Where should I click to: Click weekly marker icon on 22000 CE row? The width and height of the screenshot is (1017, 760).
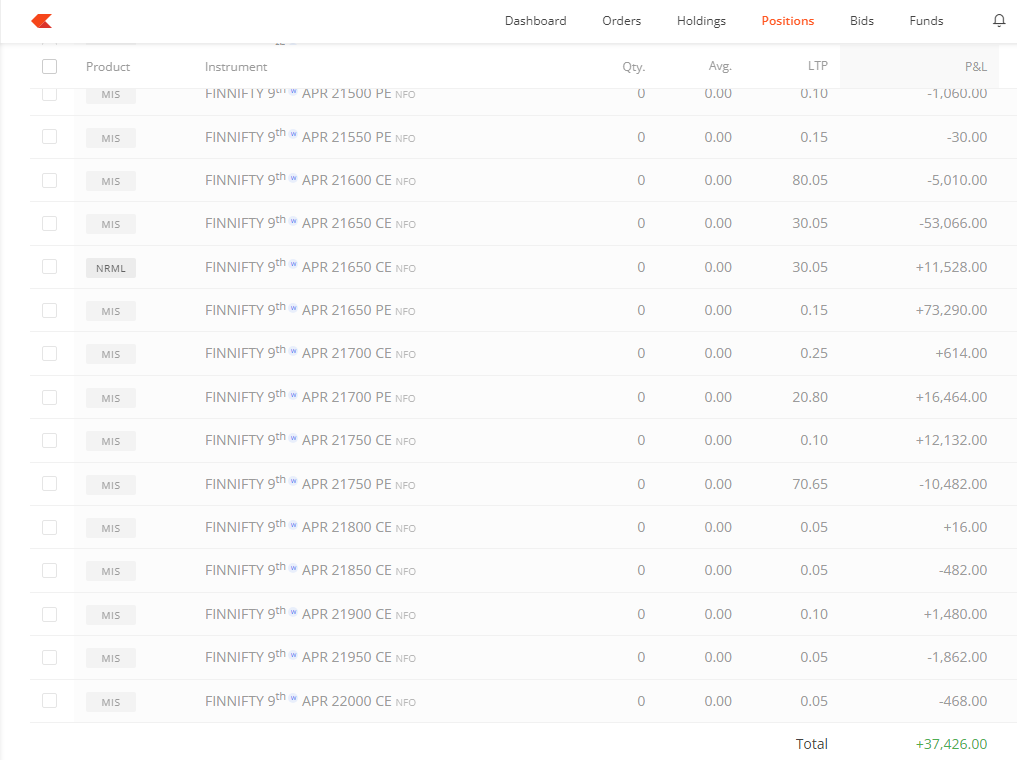293,698
